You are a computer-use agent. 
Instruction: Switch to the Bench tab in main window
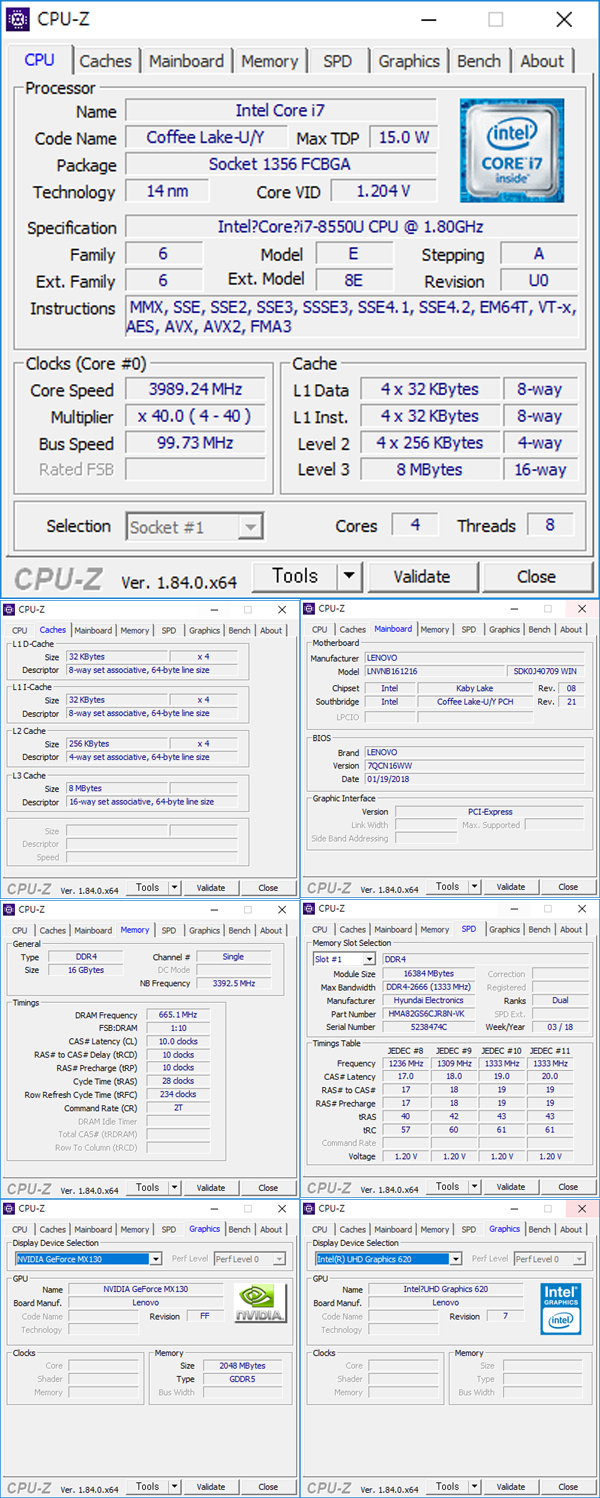[479, 61]
